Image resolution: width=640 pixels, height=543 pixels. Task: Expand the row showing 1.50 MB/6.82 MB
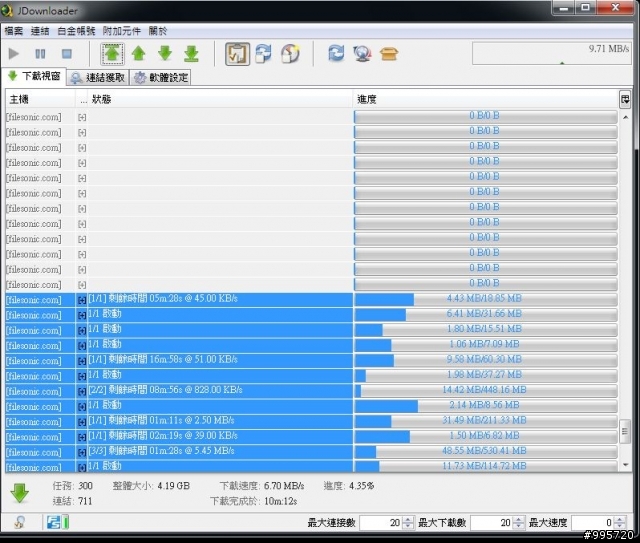82,438
